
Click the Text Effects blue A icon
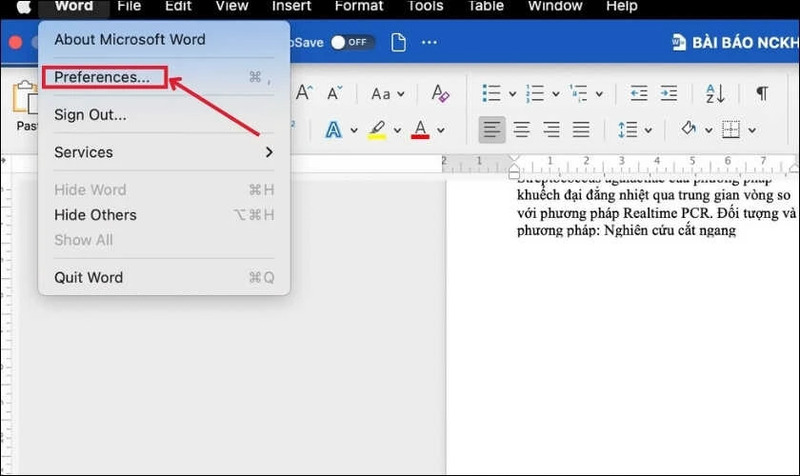coord(333,129)
